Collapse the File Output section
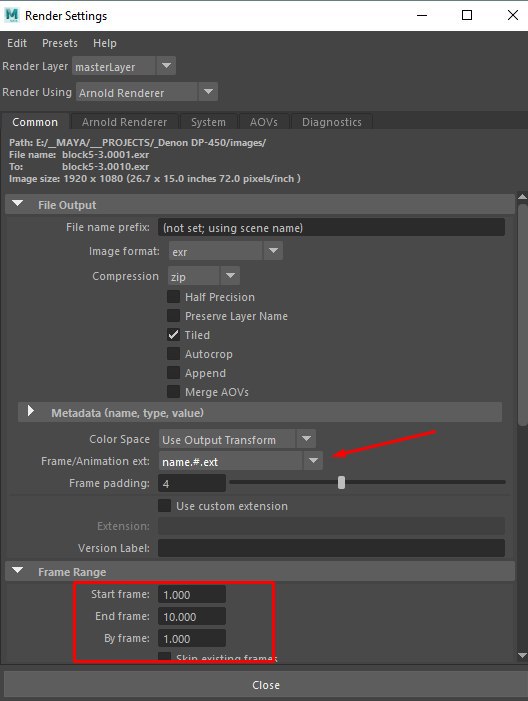Viewport: 528px width, 701px height. tap(17, 204)
